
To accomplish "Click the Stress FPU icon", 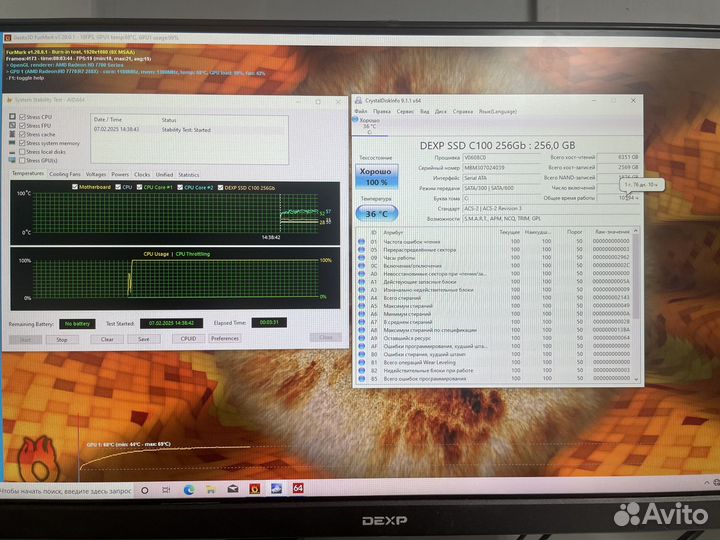I will (x=12, y=125).
